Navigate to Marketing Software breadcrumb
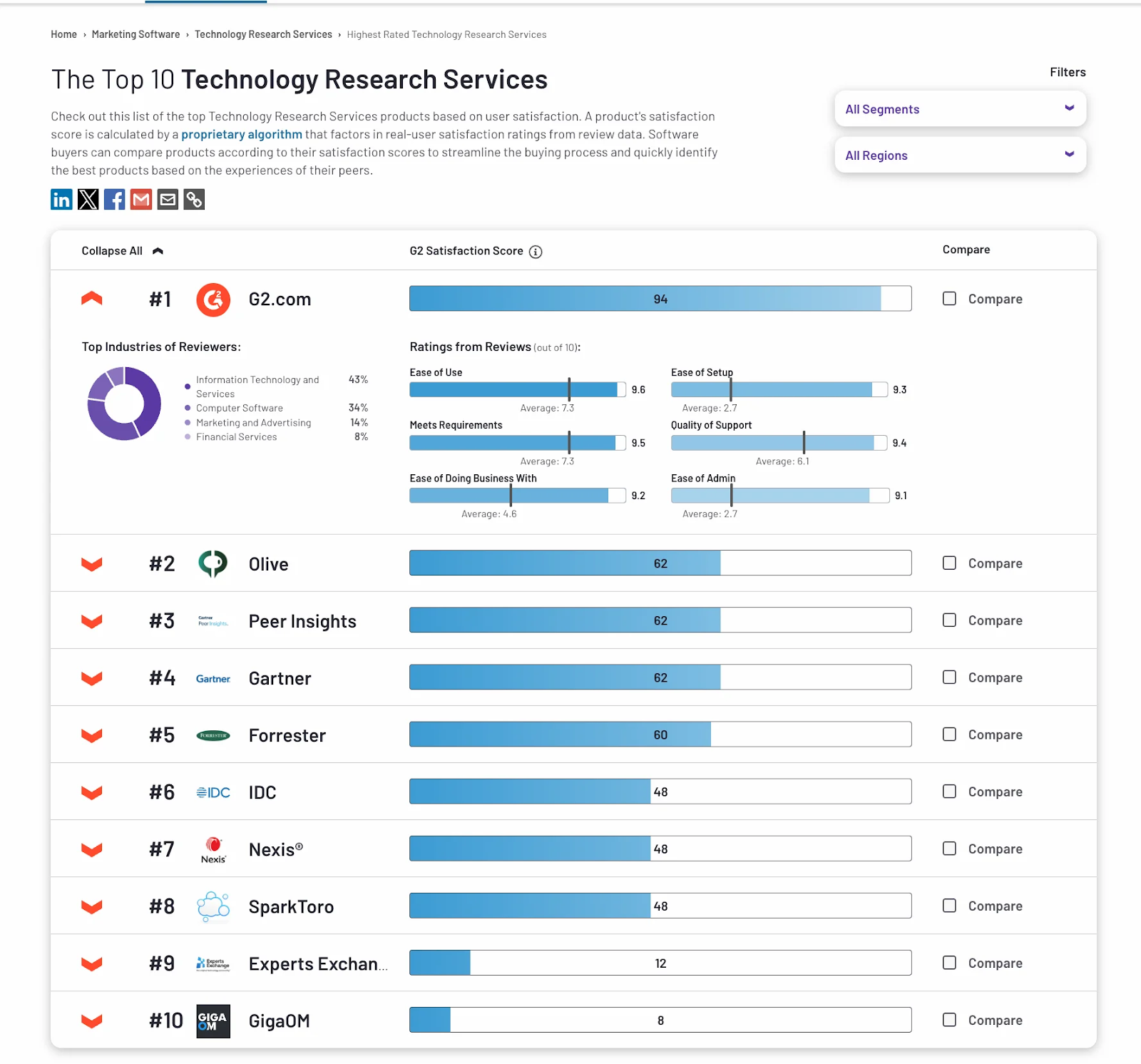The height and width of the screenshot is (1064, 1141). 135,34
